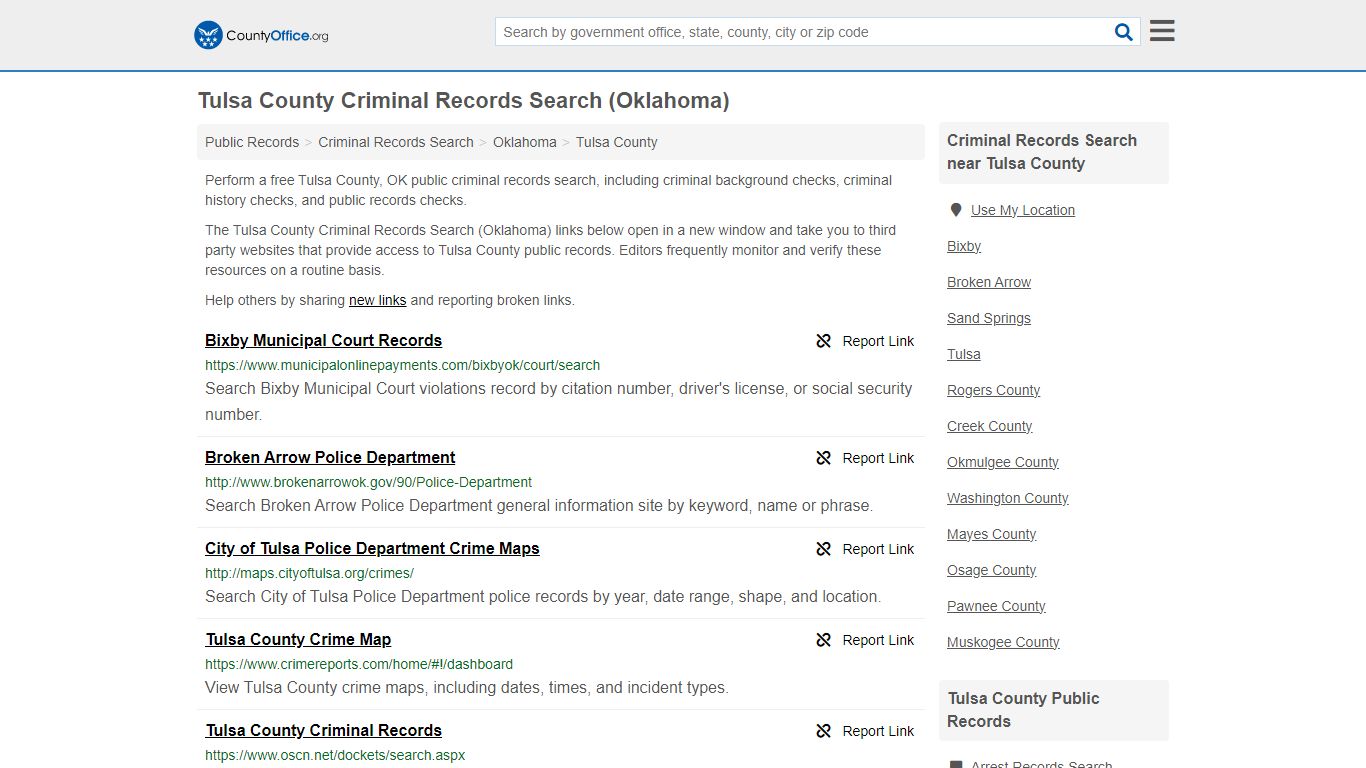Visit crimereports.com dashboard URL

(x=359, y=664)
